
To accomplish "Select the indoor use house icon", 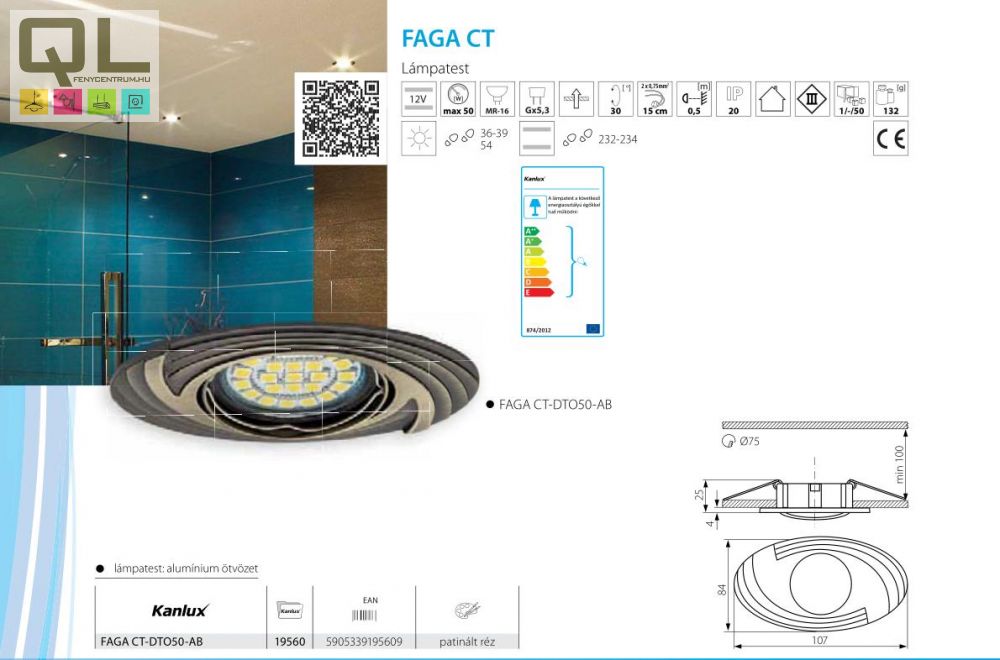I will [x=773, y=99].
